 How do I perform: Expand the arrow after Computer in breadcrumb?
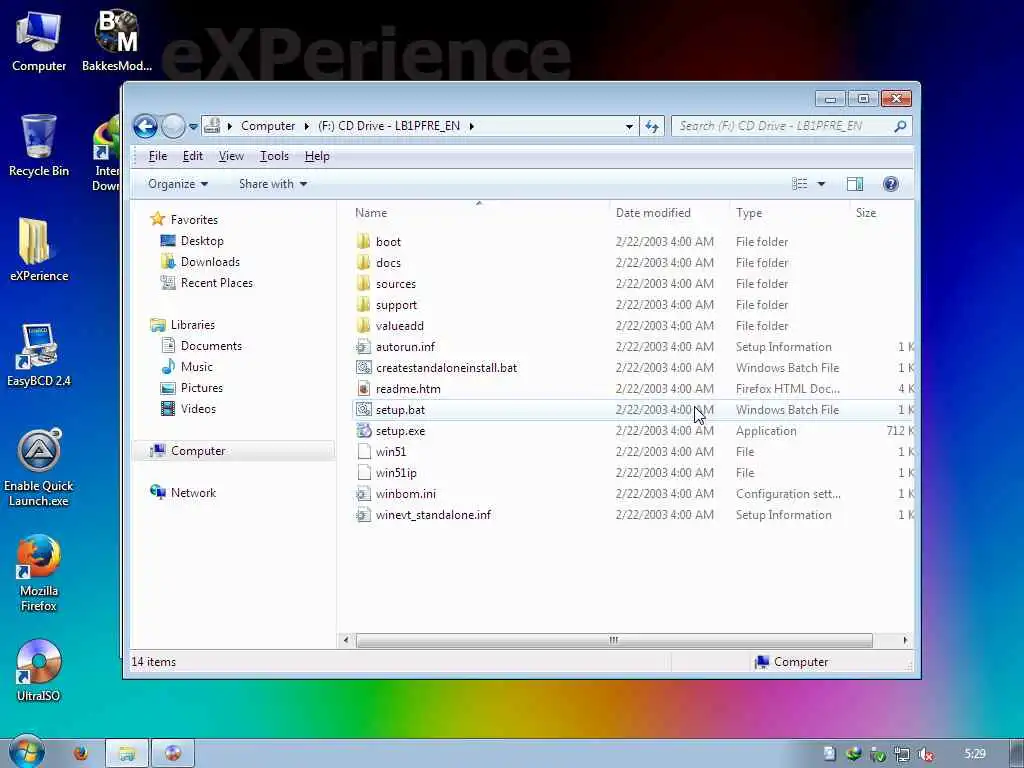click(x=306, y=126)
